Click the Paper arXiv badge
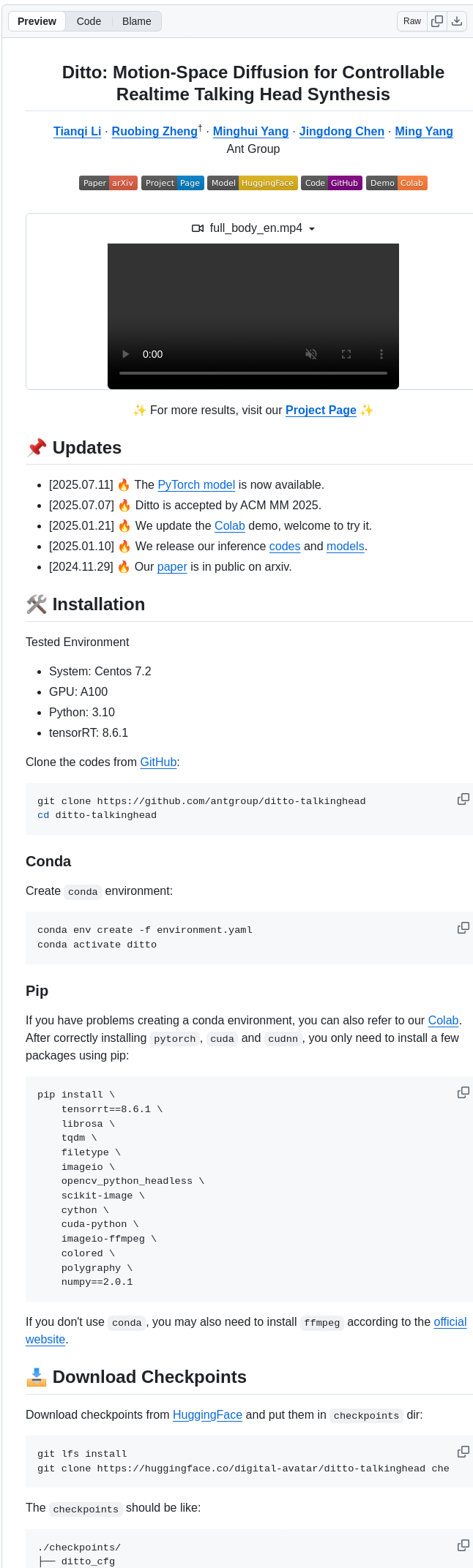The height and width of the screenshot is (1568, 473). [108, 183]
